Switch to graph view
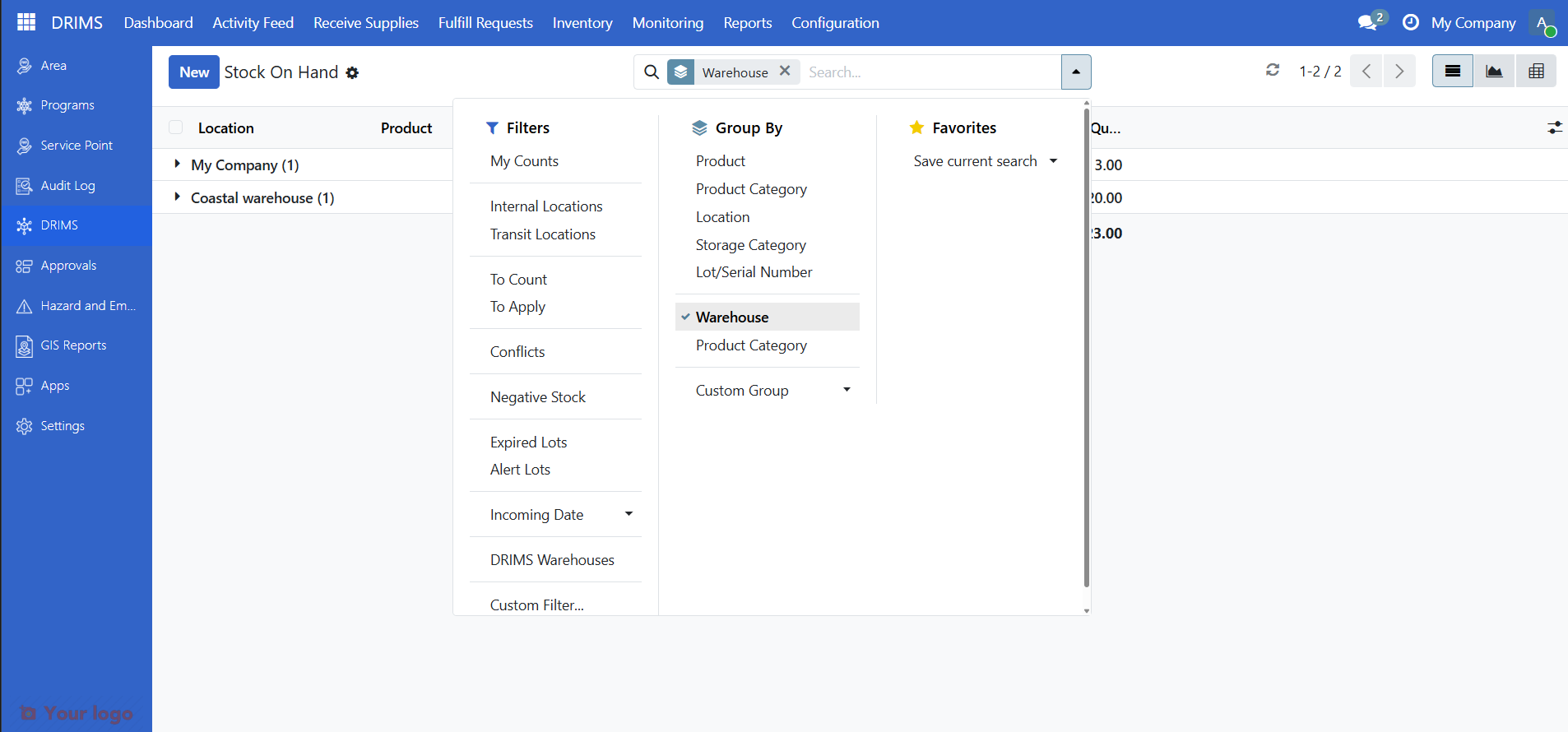This screenshot has height=732, width=1568. coord(1494,72)
